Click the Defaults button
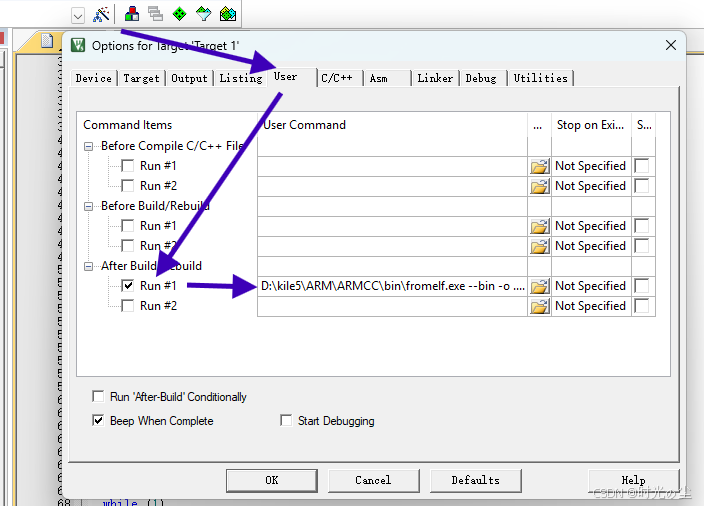The height and width of the screenshot is (506, 704). pos(475,480)
